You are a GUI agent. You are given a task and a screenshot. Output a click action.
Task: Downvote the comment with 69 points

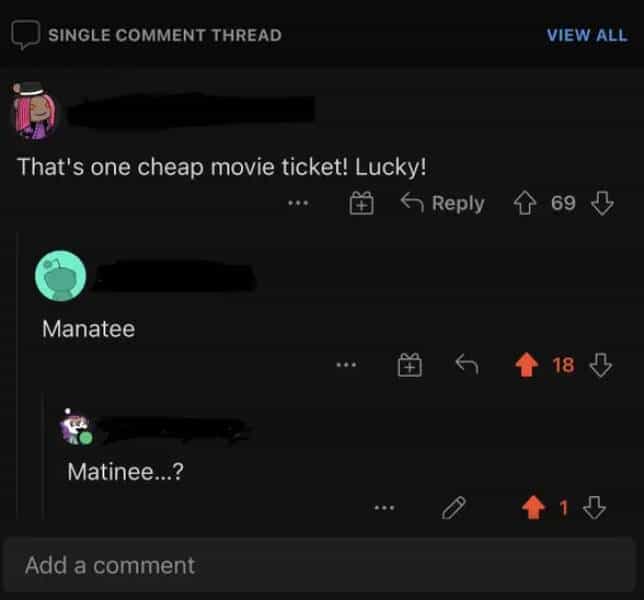coord(602,203)
